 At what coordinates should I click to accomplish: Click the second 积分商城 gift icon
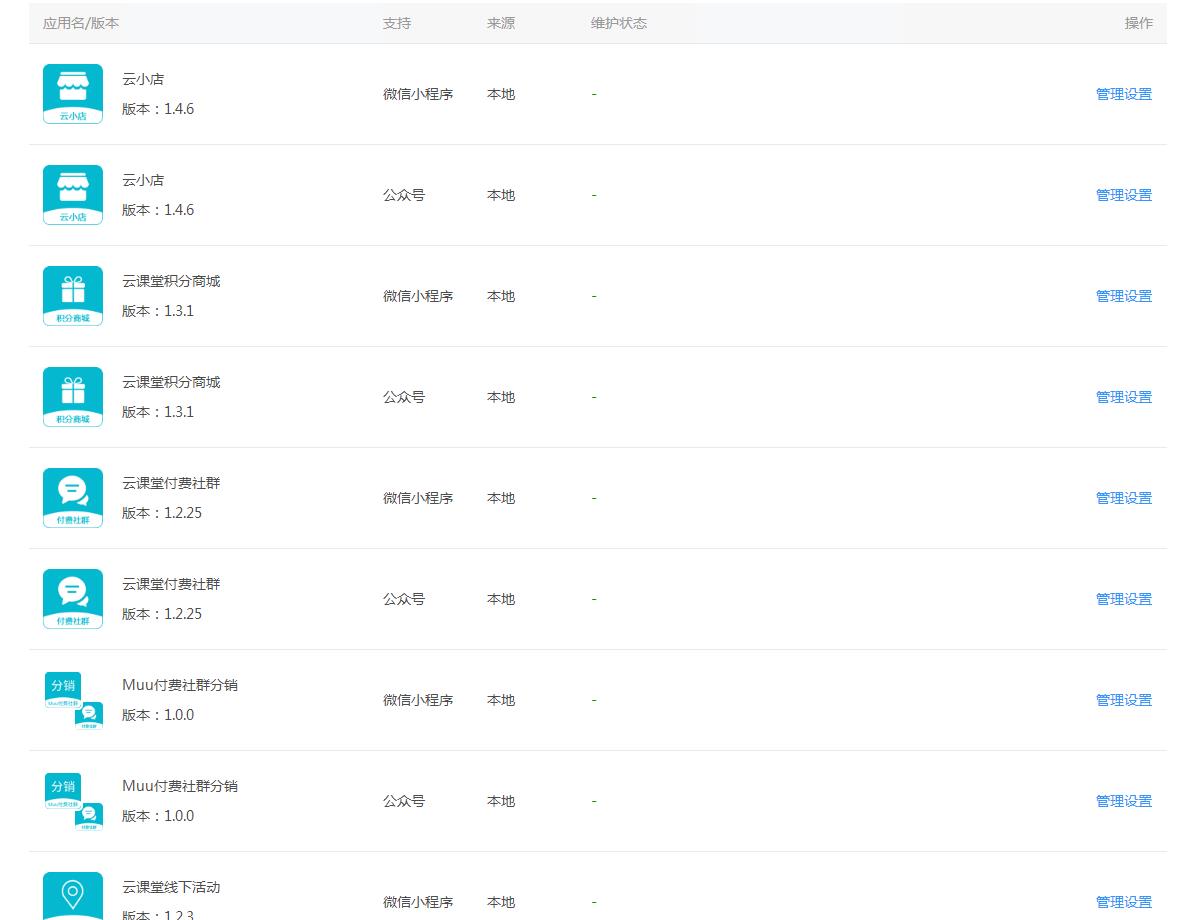(72, 396)
